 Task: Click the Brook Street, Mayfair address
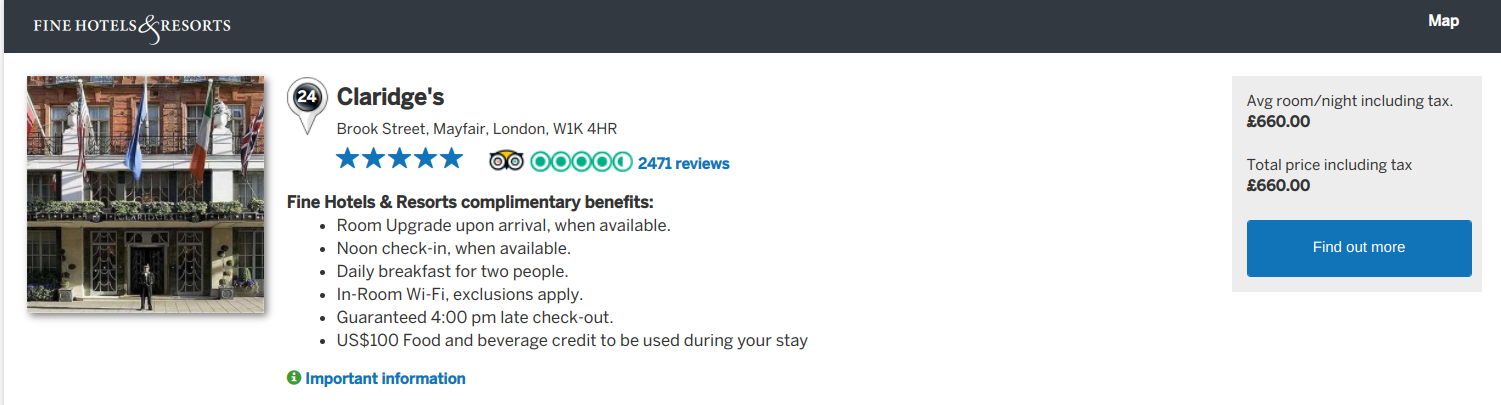pyautogui.click(x=476, y=129)
